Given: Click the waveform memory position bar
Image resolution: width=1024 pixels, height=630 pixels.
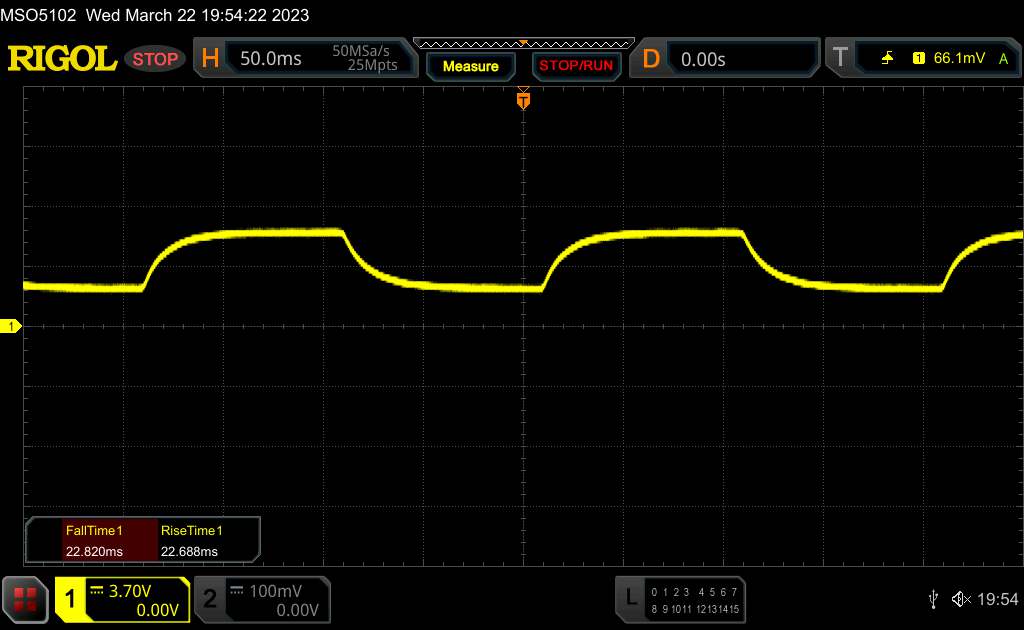Looking at the screenshot, I should coord(524,44).
